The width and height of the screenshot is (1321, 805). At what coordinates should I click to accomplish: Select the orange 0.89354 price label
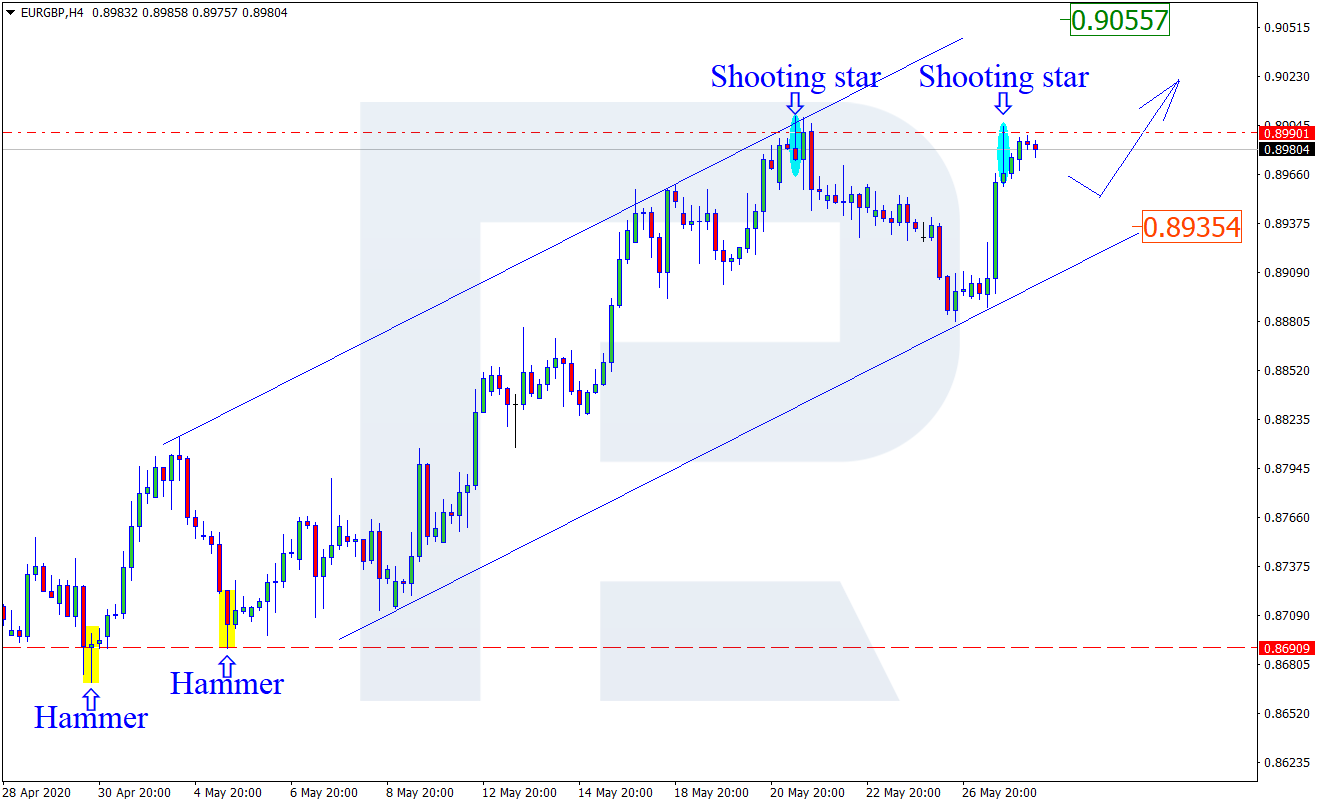click(x=1191, y=227)
